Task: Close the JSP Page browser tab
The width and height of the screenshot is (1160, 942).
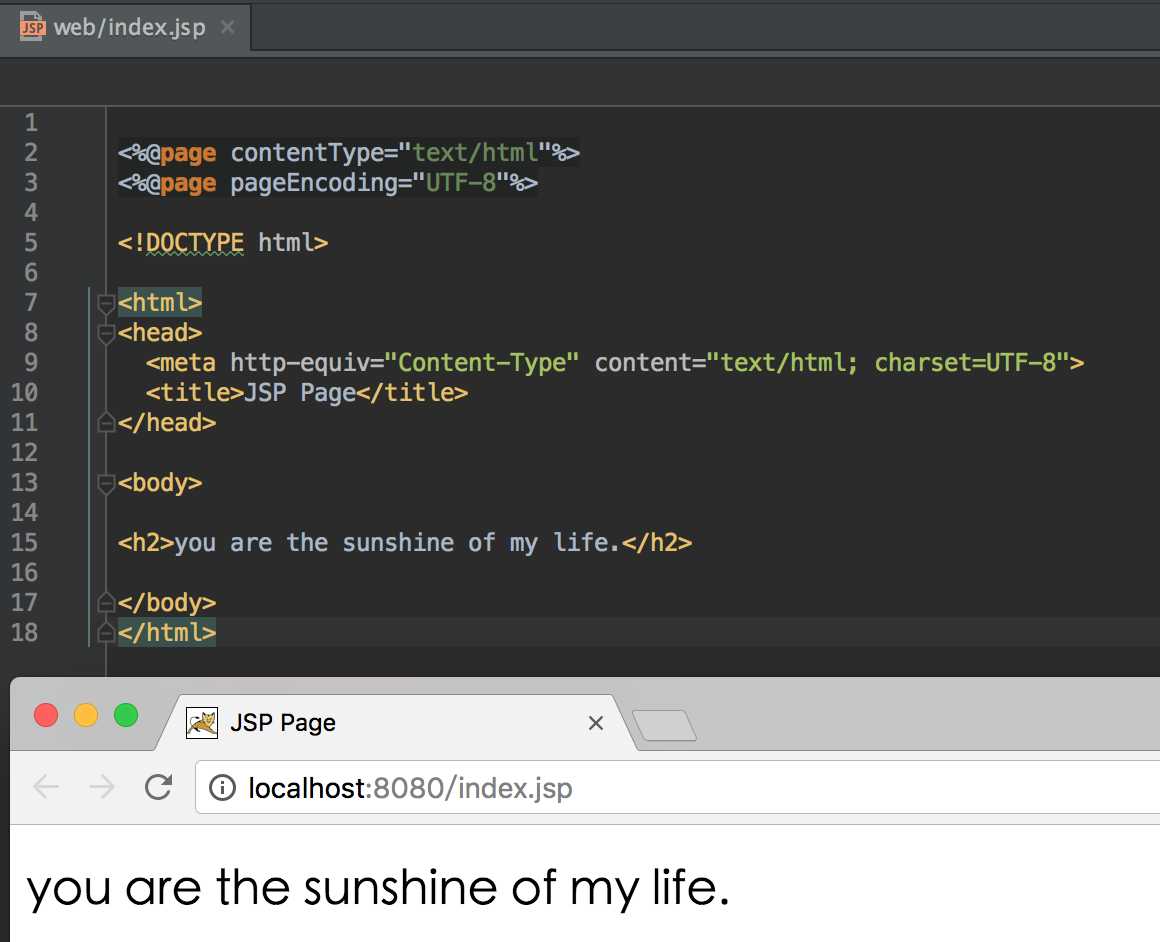Action: click(596, 722)
